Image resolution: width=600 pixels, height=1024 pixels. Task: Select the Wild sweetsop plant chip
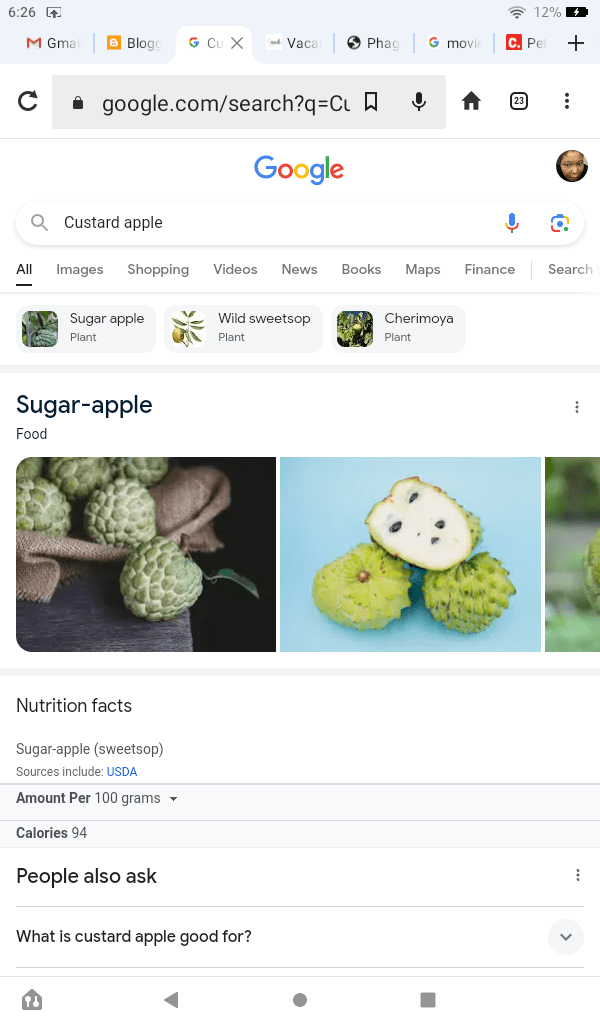click(244, 328)
